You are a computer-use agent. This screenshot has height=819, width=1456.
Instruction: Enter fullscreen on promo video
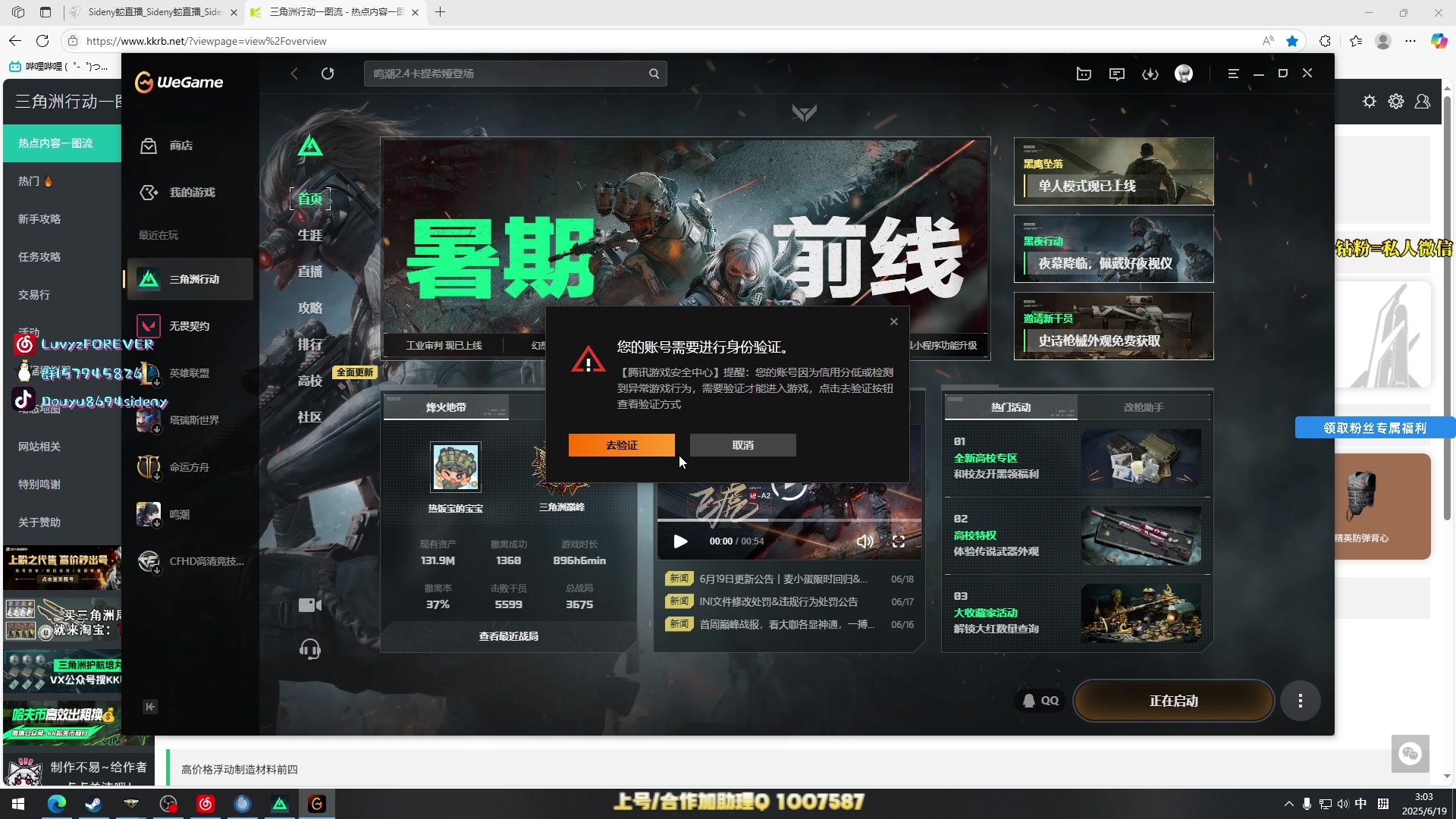[x=899, y=541]
